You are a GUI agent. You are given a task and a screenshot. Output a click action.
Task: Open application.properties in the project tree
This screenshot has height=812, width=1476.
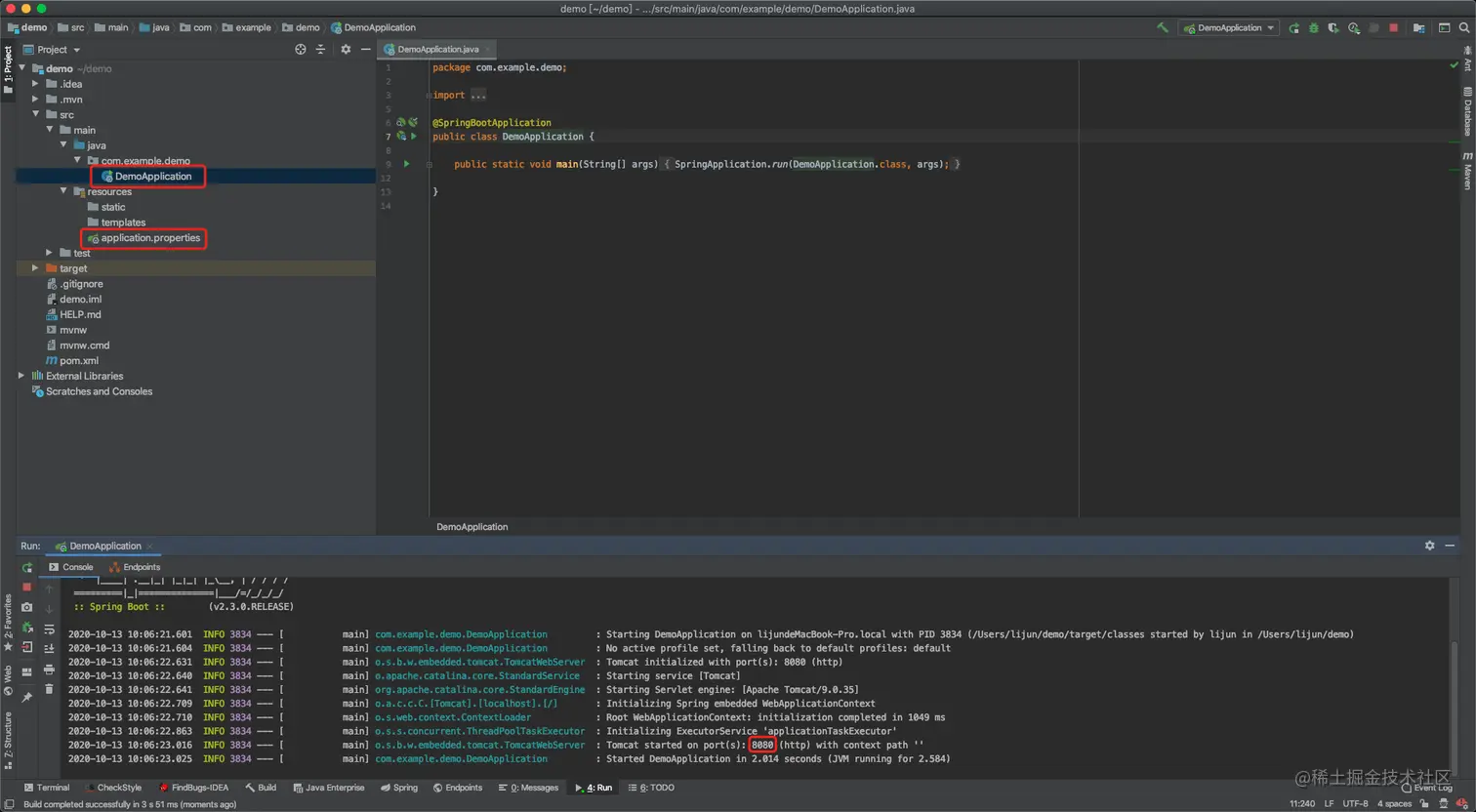(x=149, y=238)
